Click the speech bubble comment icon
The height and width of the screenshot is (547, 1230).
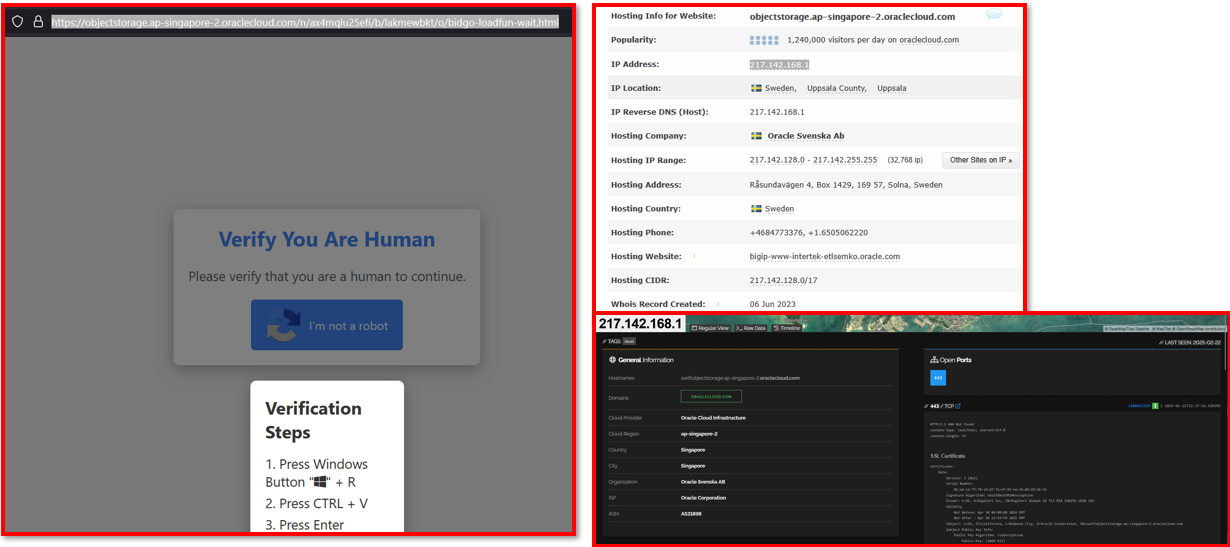(994, 15)
